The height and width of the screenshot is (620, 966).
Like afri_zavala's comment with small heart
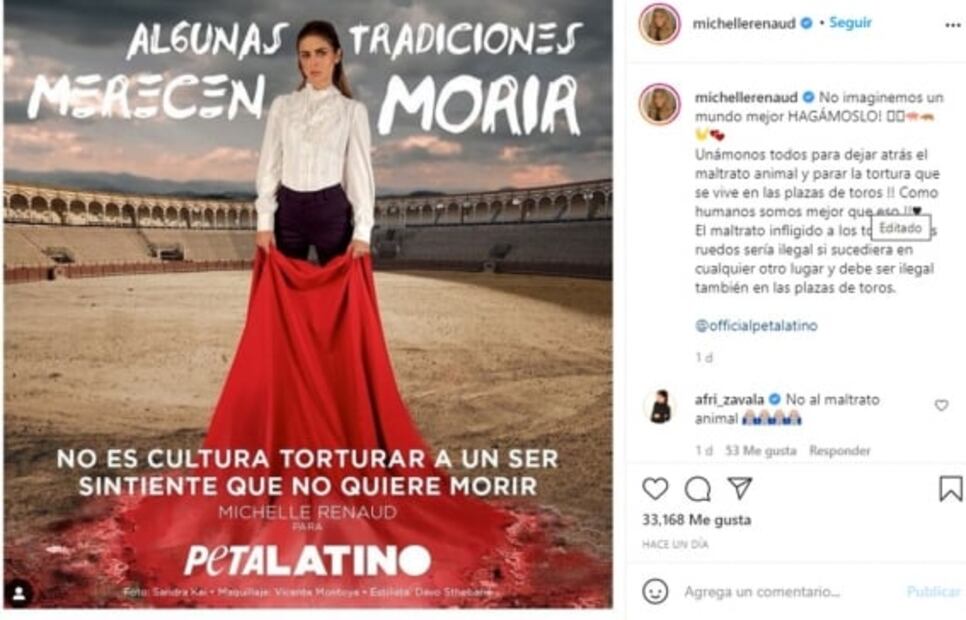941,405
